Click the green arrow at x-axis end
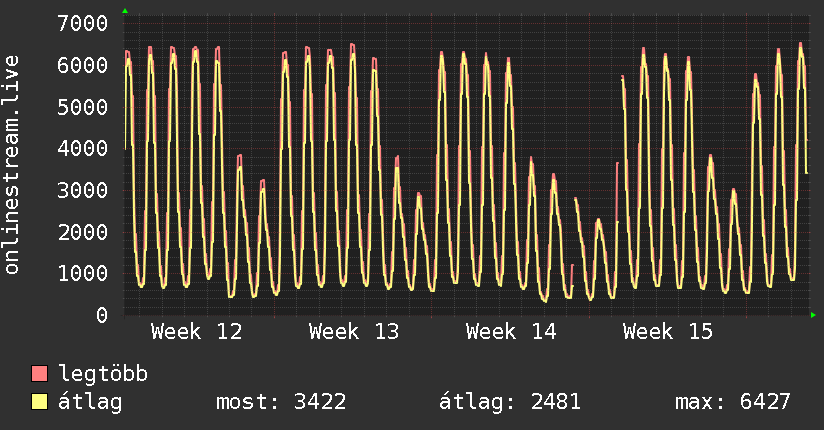 813,315
